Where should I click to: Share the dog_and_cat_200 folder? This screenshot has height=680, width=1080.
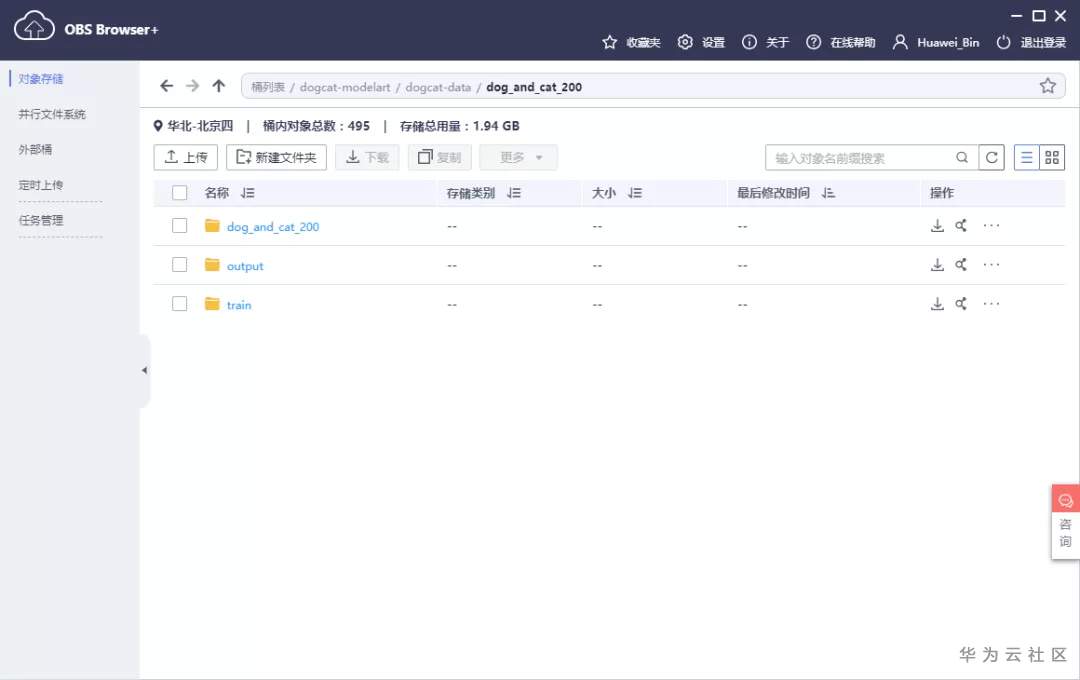[961, 225]
